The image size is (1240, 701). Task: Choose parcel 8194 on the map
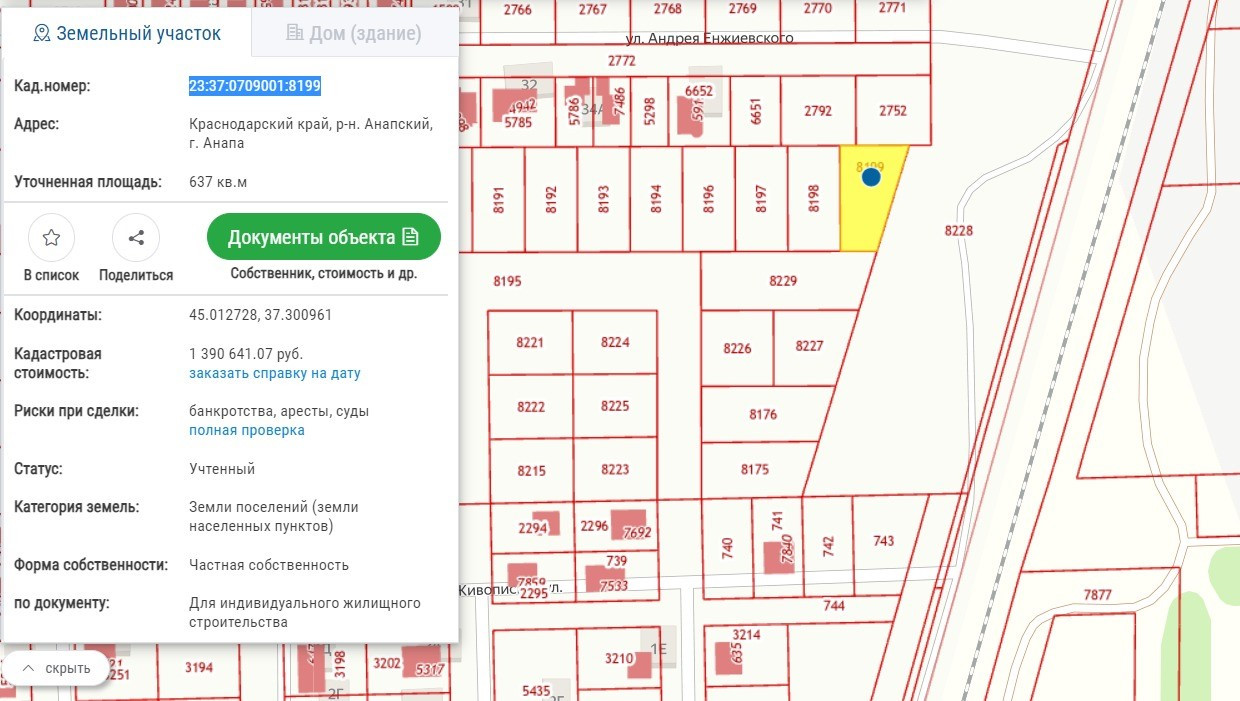(x=656, y=199)
